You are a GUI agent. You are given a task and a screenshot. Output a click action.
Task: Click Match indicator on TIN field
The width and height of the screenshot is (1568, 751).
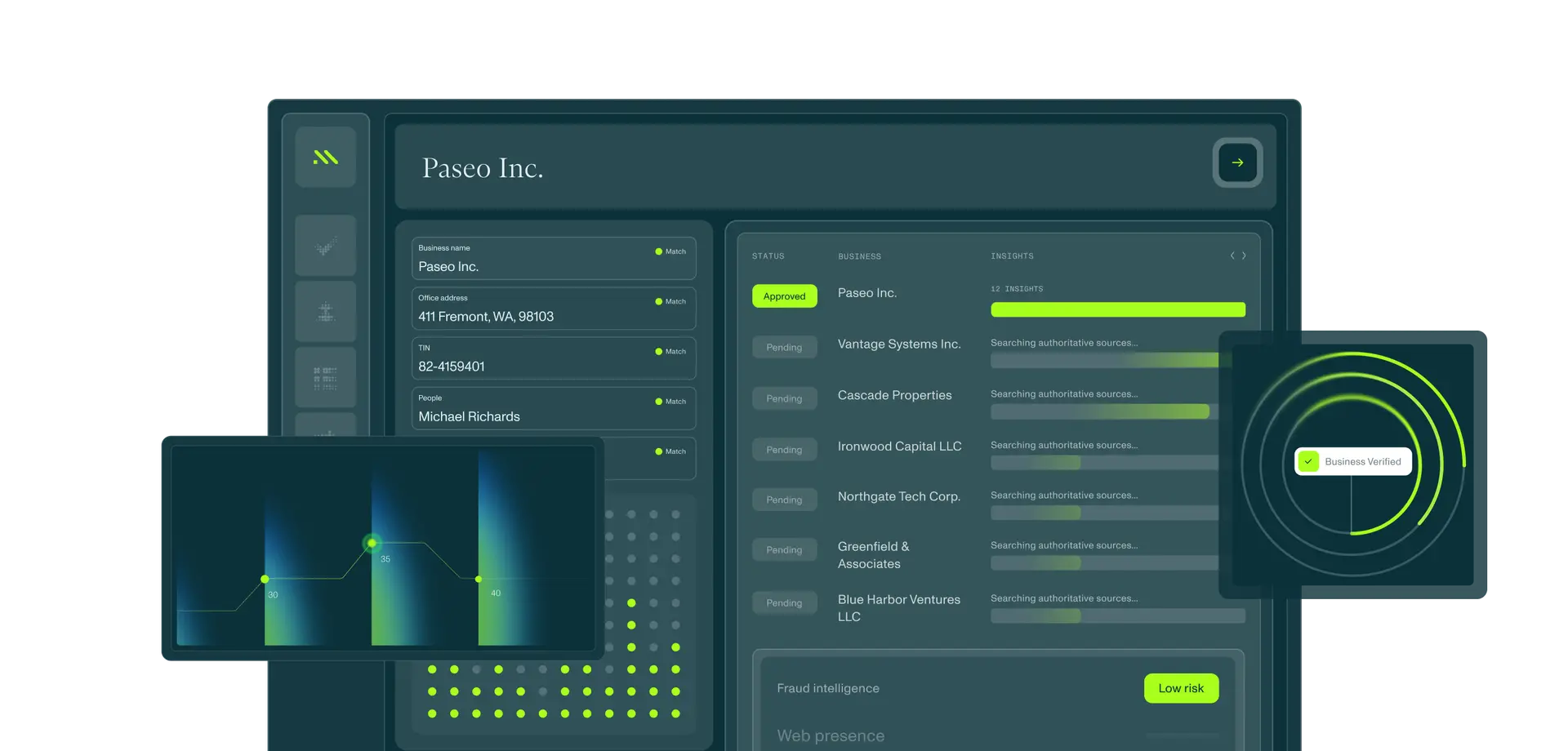click(670, 352)
